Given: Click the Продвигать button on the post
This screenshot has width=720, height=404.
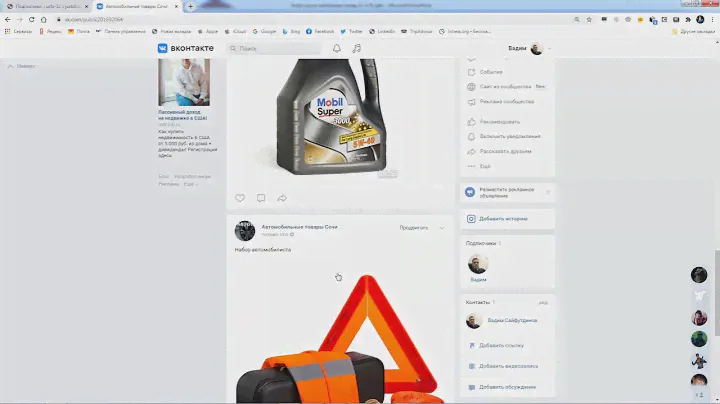Looking at the screenshot, I should [413, 228].
